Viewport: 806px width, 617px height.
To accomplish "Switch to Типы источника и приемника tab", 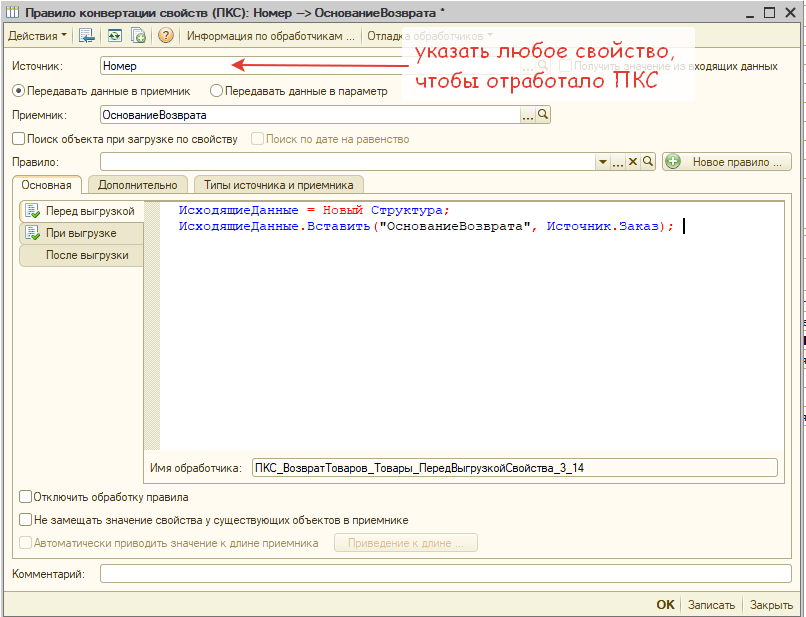I will pos(279,185).
